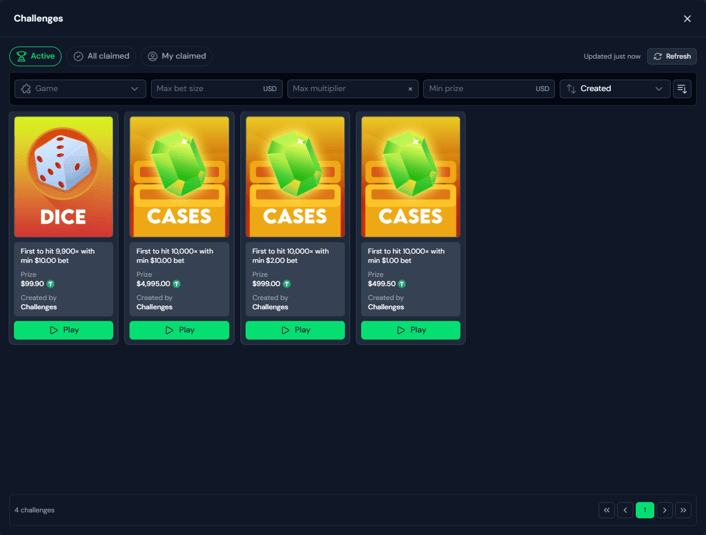The width and height of the screenshot is (706, 535).
Task: Go to the last page
Action: click(x=683, y=510)
